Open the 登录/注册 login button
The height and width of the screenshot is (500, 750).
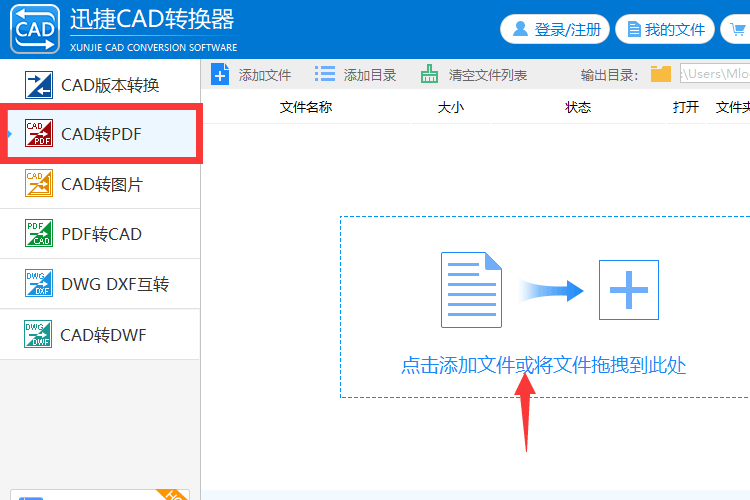(x=555, y=29)
